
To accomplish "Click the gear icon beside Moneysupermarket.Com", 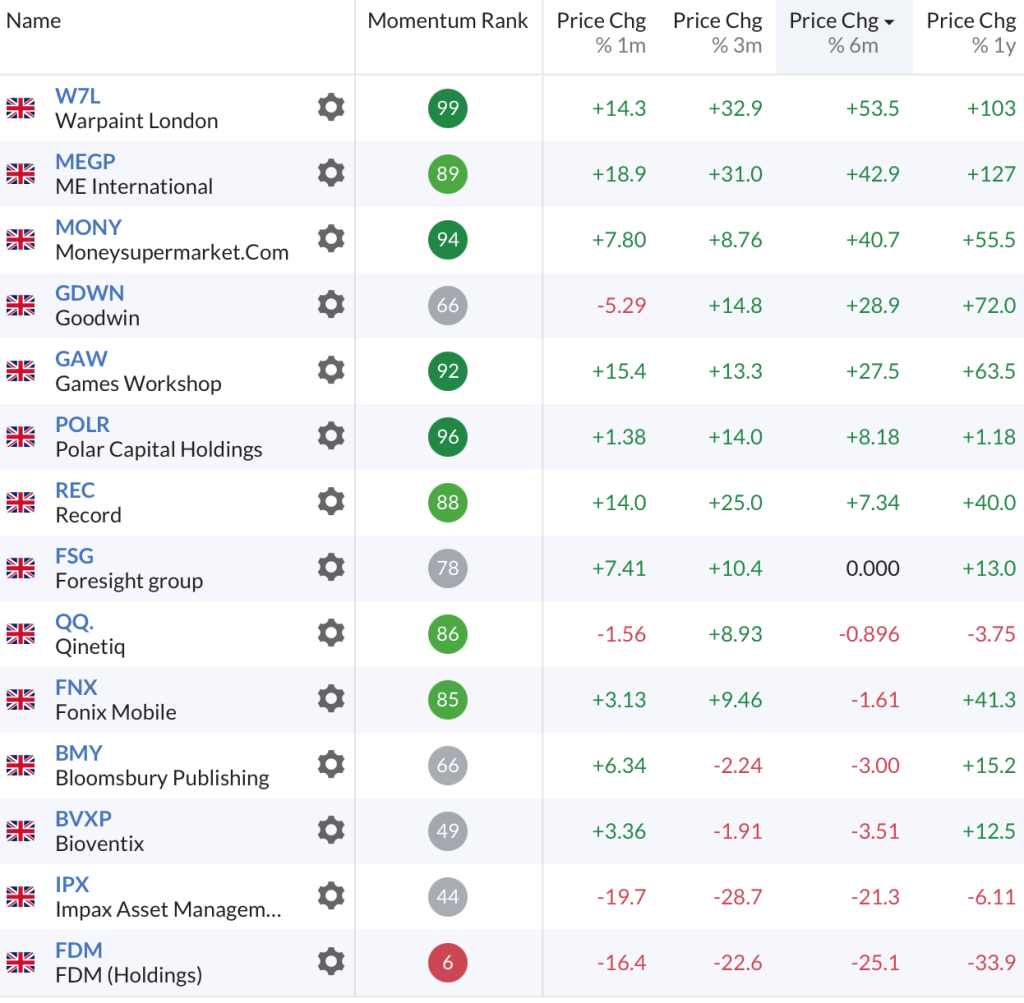I will coord(331,239).
